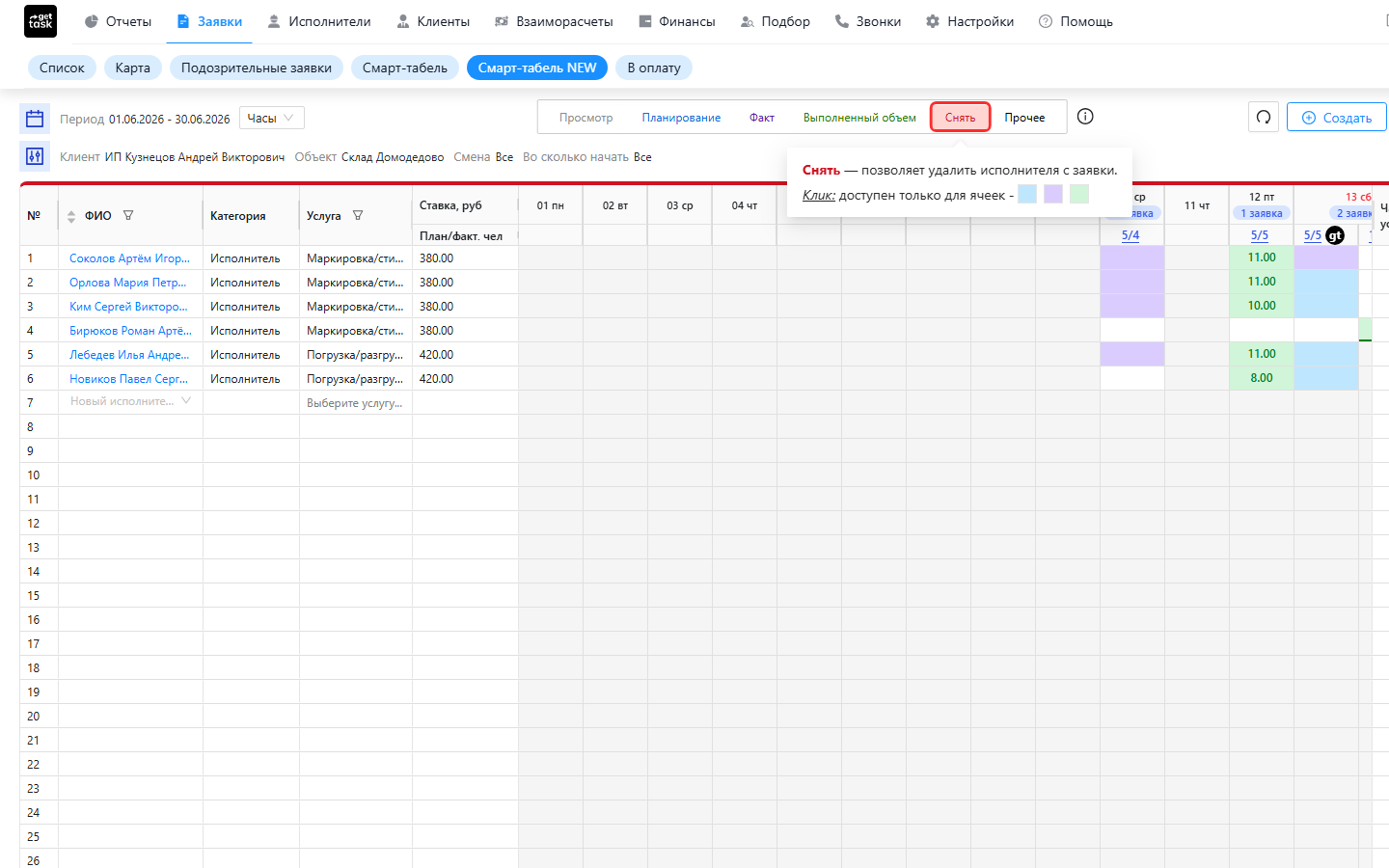
Task: Filter the Услуга column via funnel icon
Action: coord(358,216)
